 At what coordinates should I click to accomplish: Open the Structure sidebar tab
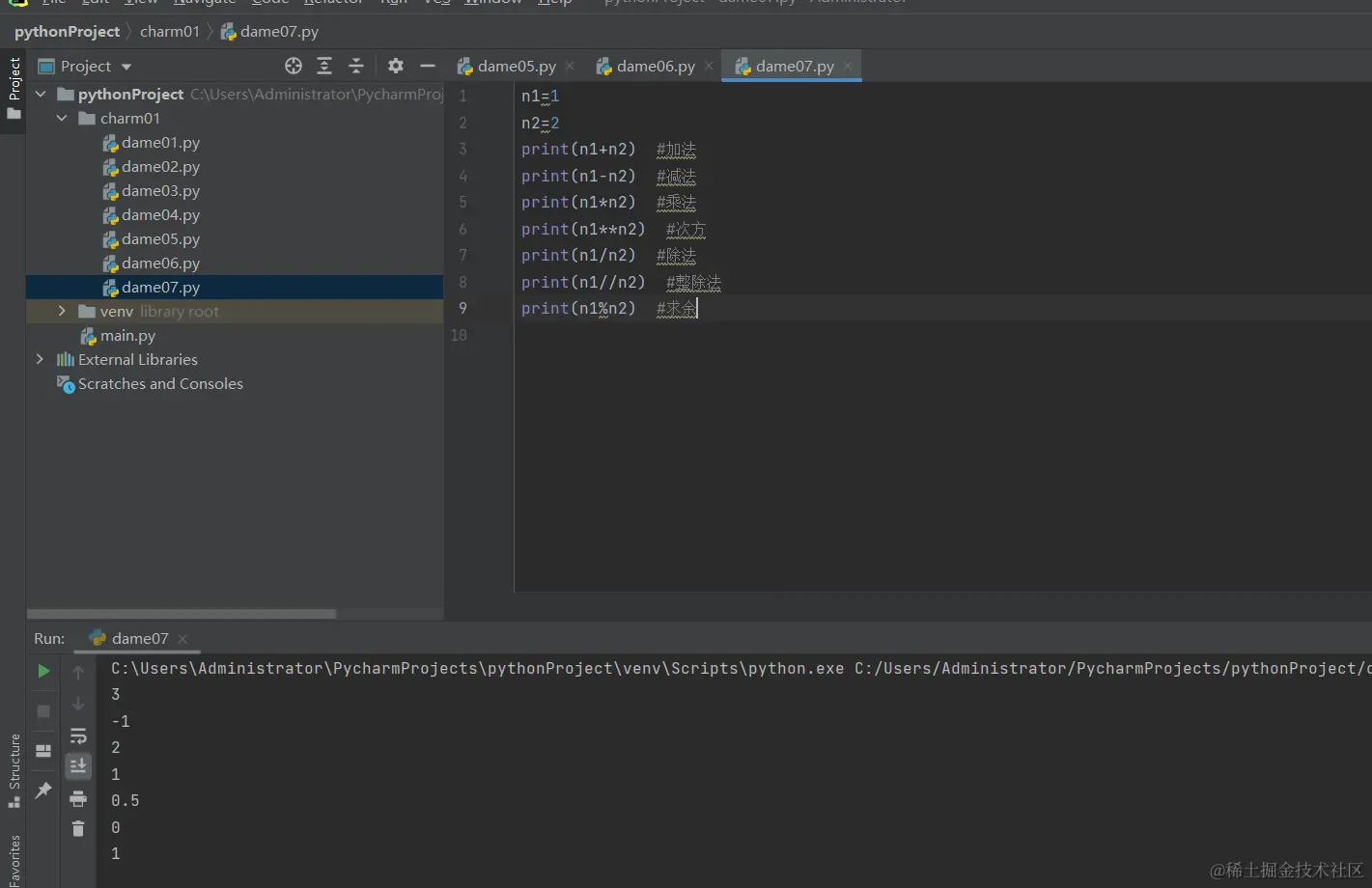point(14,770)
